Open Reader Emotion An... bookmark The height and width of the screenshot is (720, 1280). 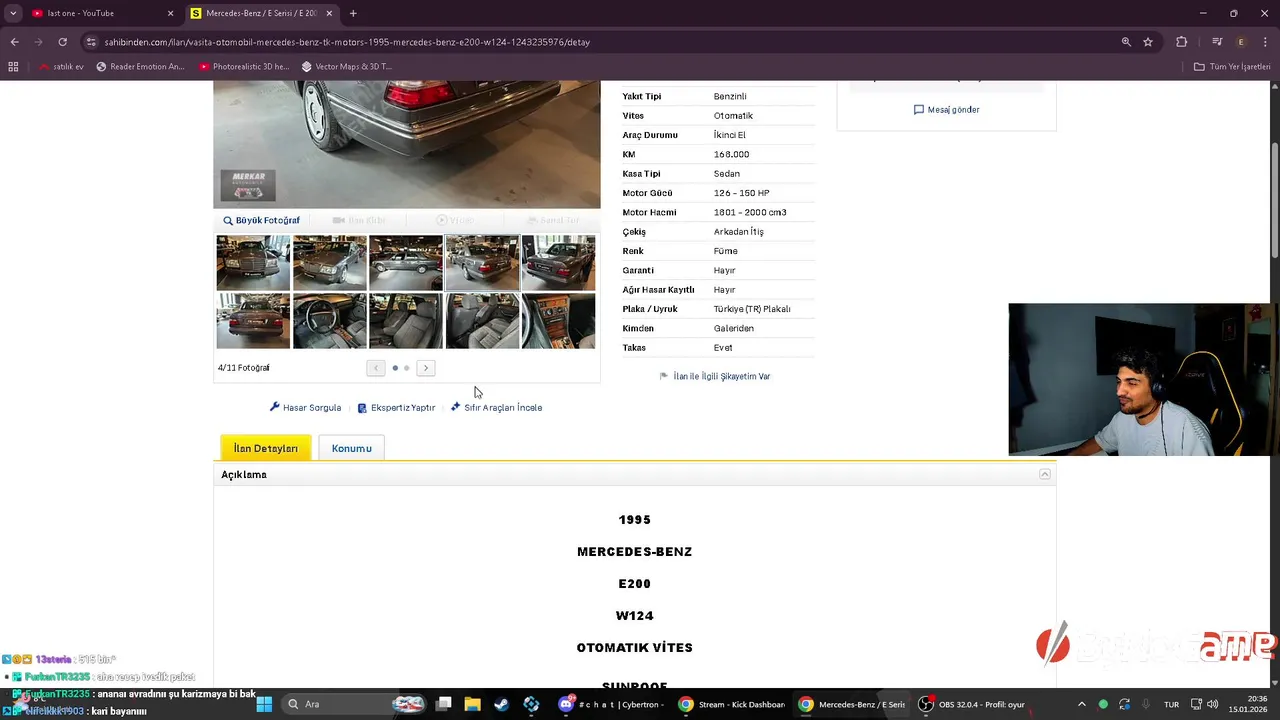[x=141, y=67]
